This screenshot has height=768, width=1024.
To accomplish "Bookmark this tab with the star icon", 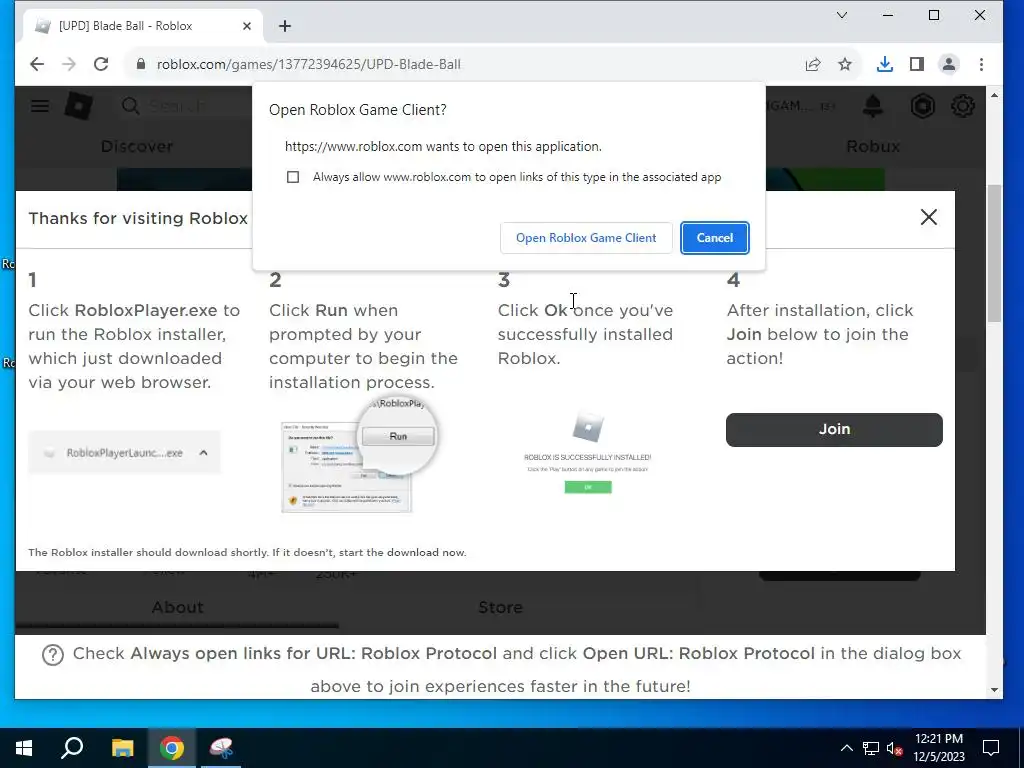I will coord(845,64).
